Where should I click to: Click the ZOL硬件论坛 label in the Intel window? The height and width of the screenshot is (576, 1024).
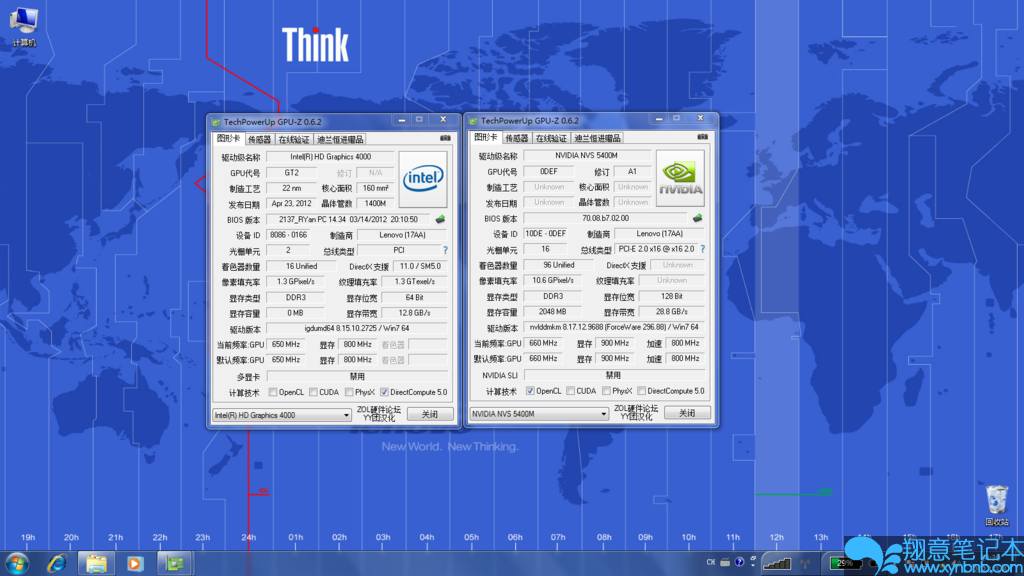tap(379, 410)
